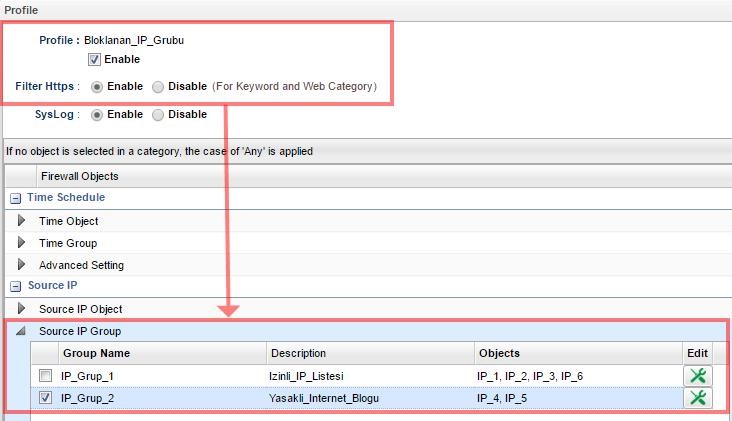Expand the Source IP Object row

(x=22, y=309)
